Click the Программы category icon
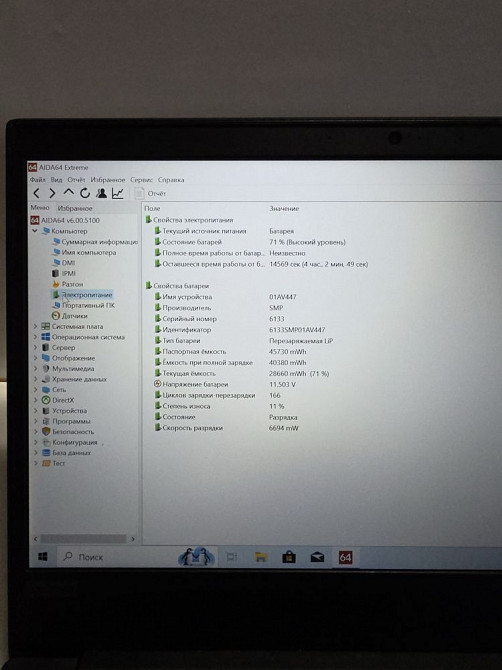This screenshot has height=670, width=502. coord(46,421)
